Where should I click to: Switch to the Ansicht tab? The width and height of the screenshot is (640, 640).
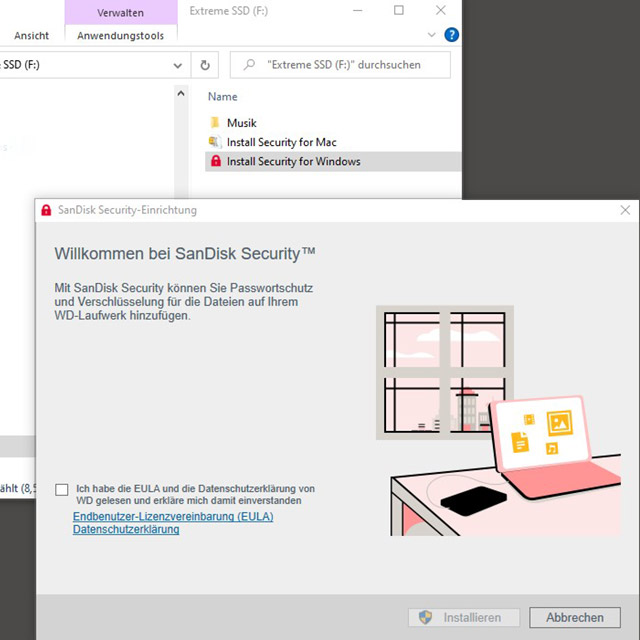(x=32, y=35)
